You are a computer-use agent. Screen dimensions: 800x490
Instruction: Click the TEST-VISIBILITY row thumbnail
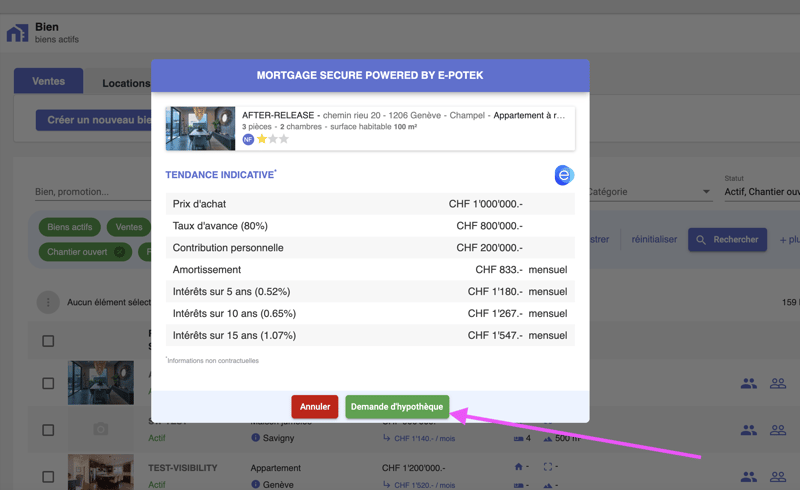(101, 472)
